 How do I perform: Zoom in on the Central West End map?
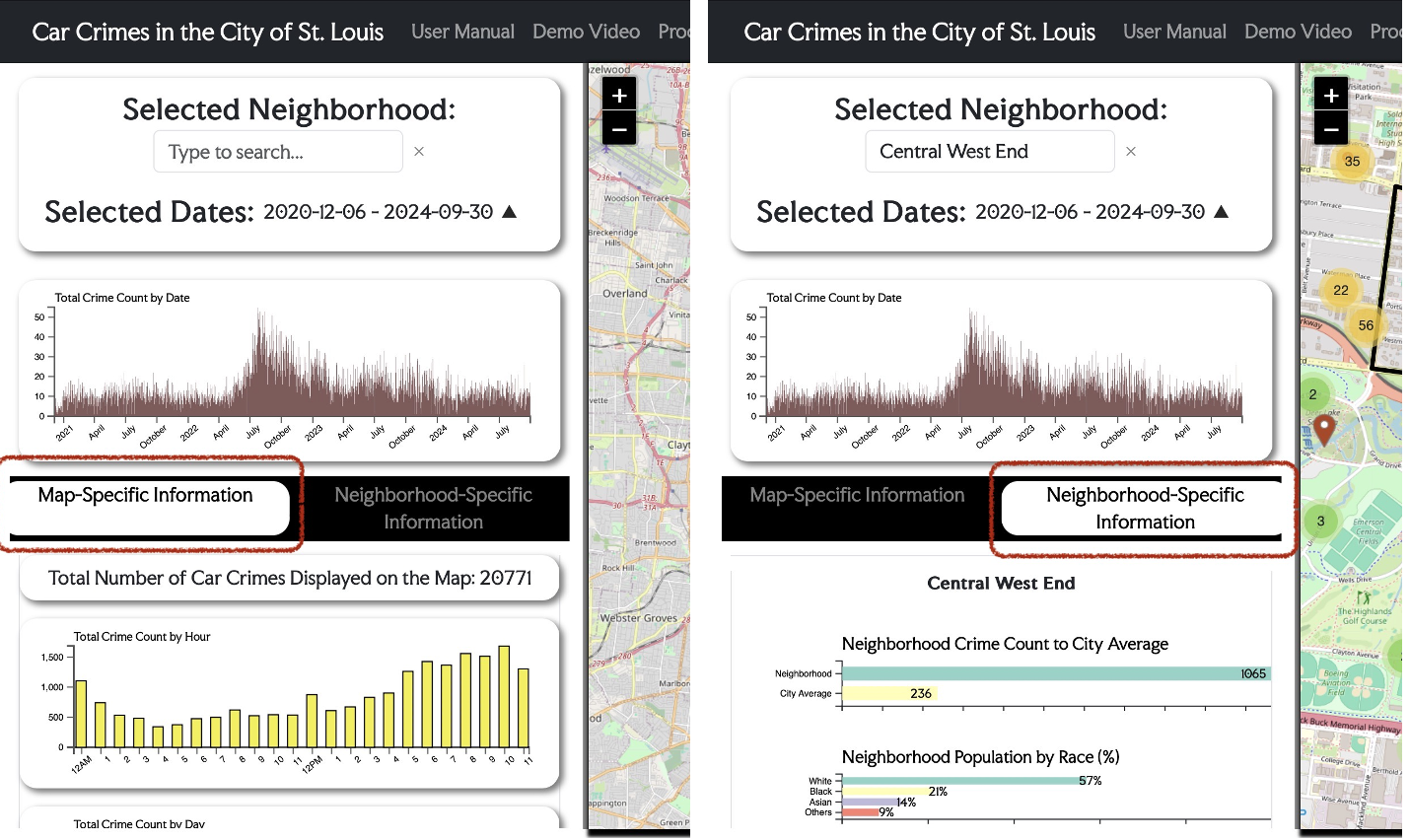click(1331, 96)
